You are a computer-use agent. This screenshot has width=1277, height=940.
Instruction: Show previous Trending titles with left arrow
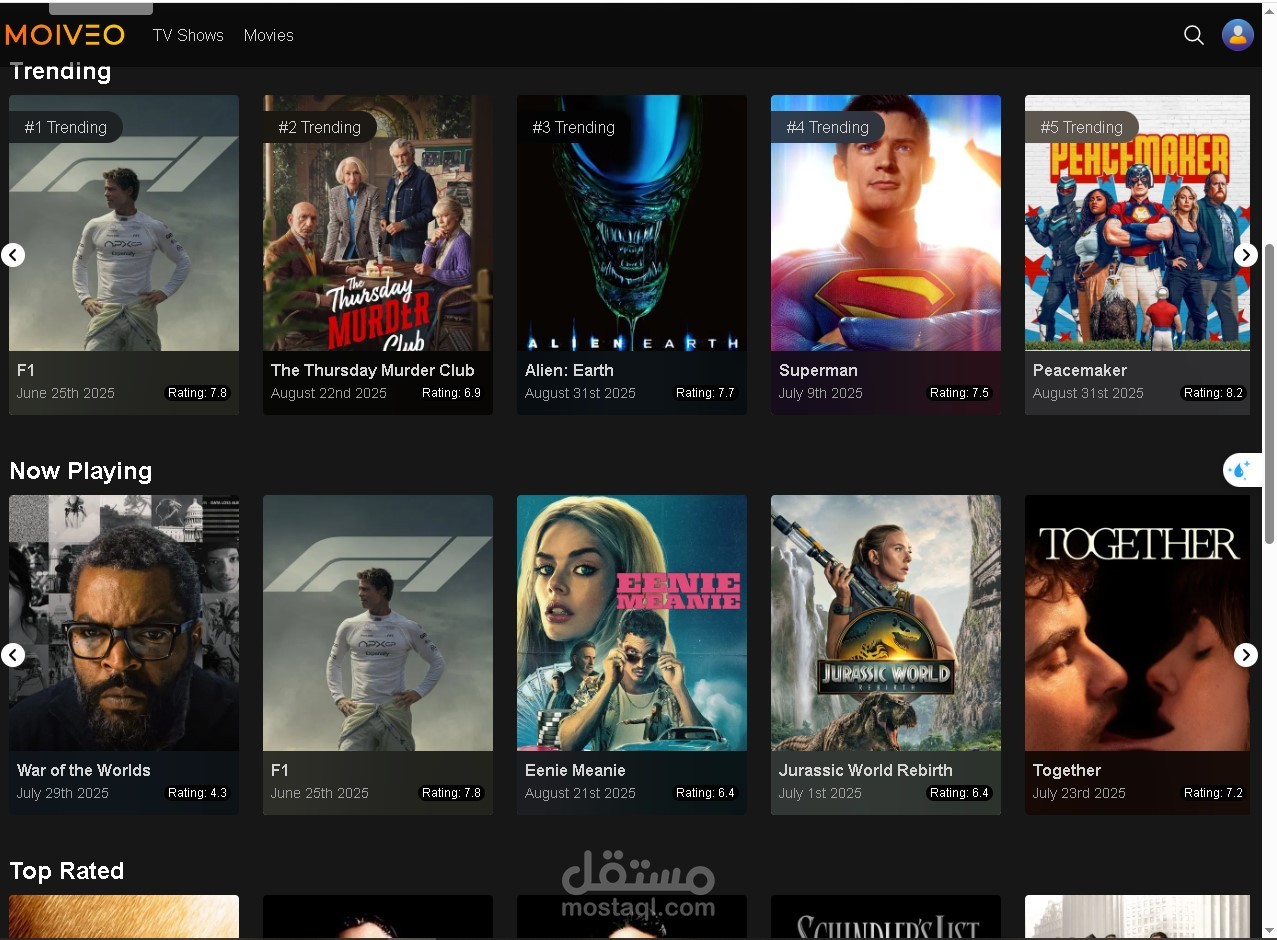(x=13, y=255)
